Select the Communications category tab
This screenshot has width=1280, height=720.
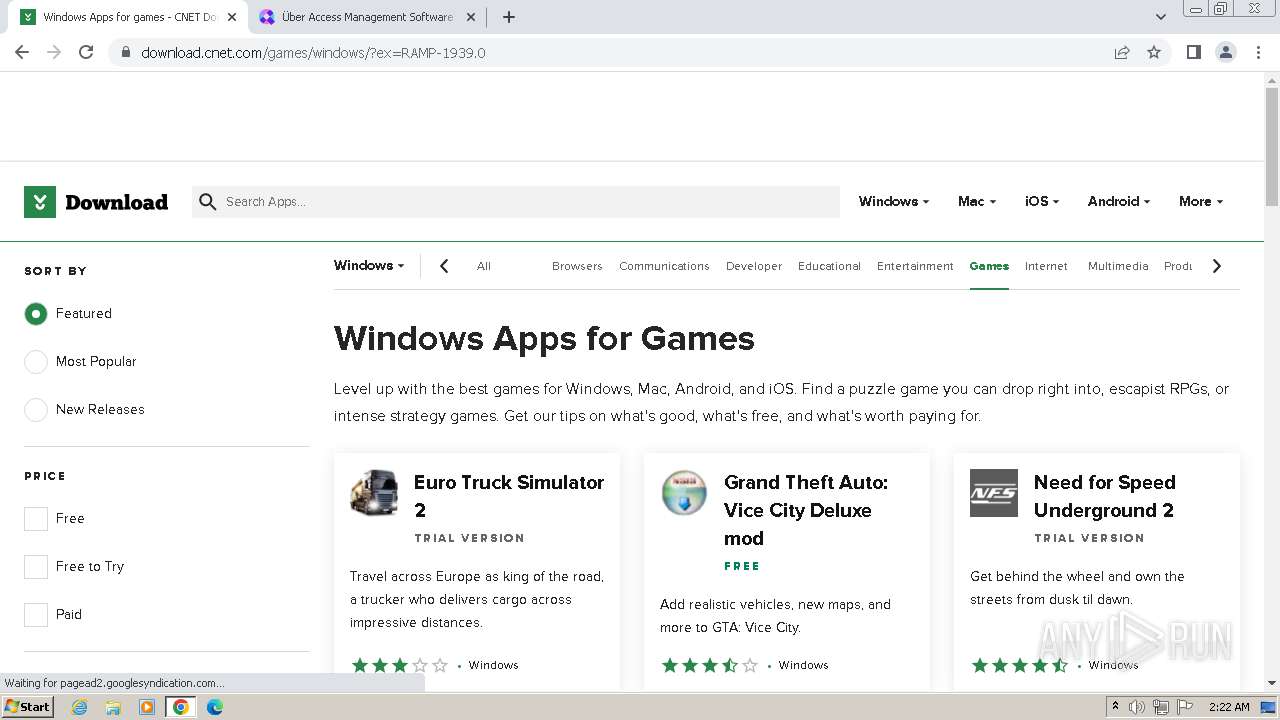(x=664, y=266)
